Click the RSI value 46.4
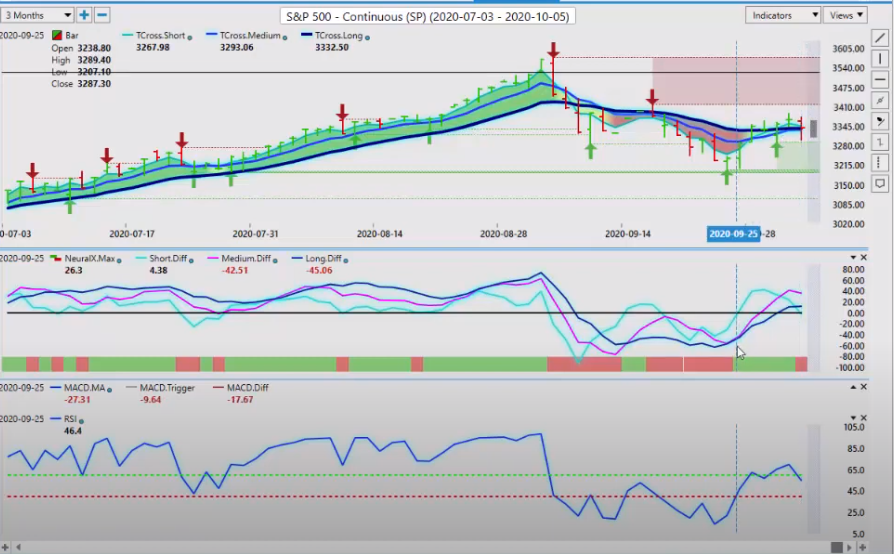This screenshot has height=554, width=894. (72, 431)
